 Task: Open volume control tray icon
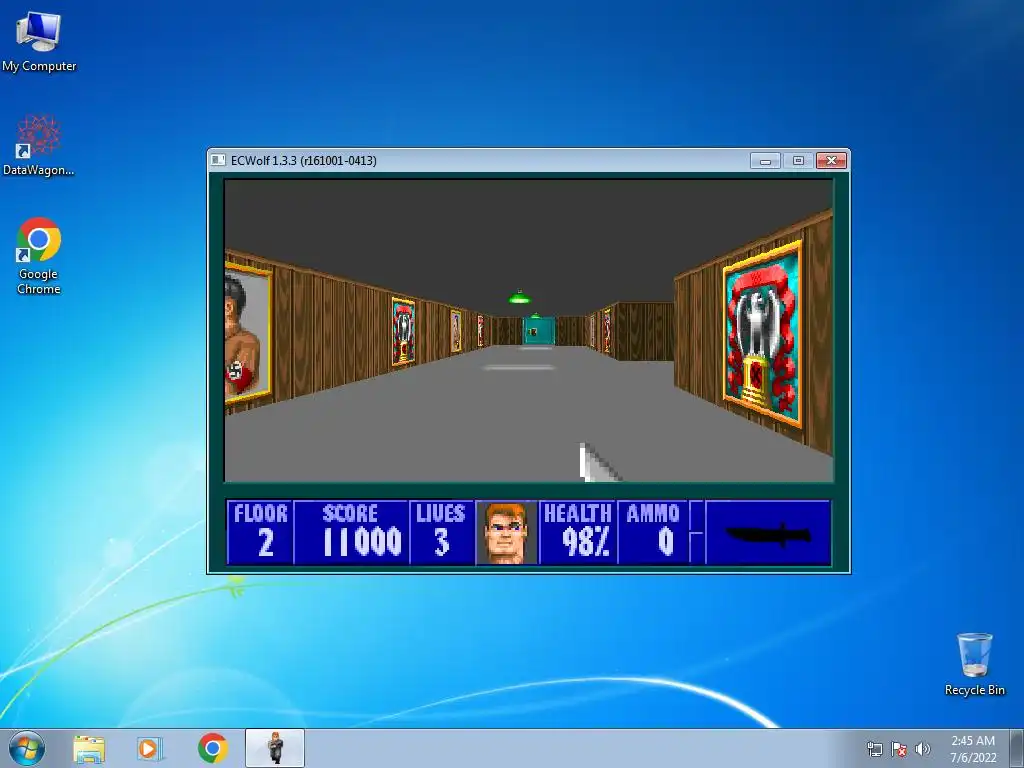point(922,749)
